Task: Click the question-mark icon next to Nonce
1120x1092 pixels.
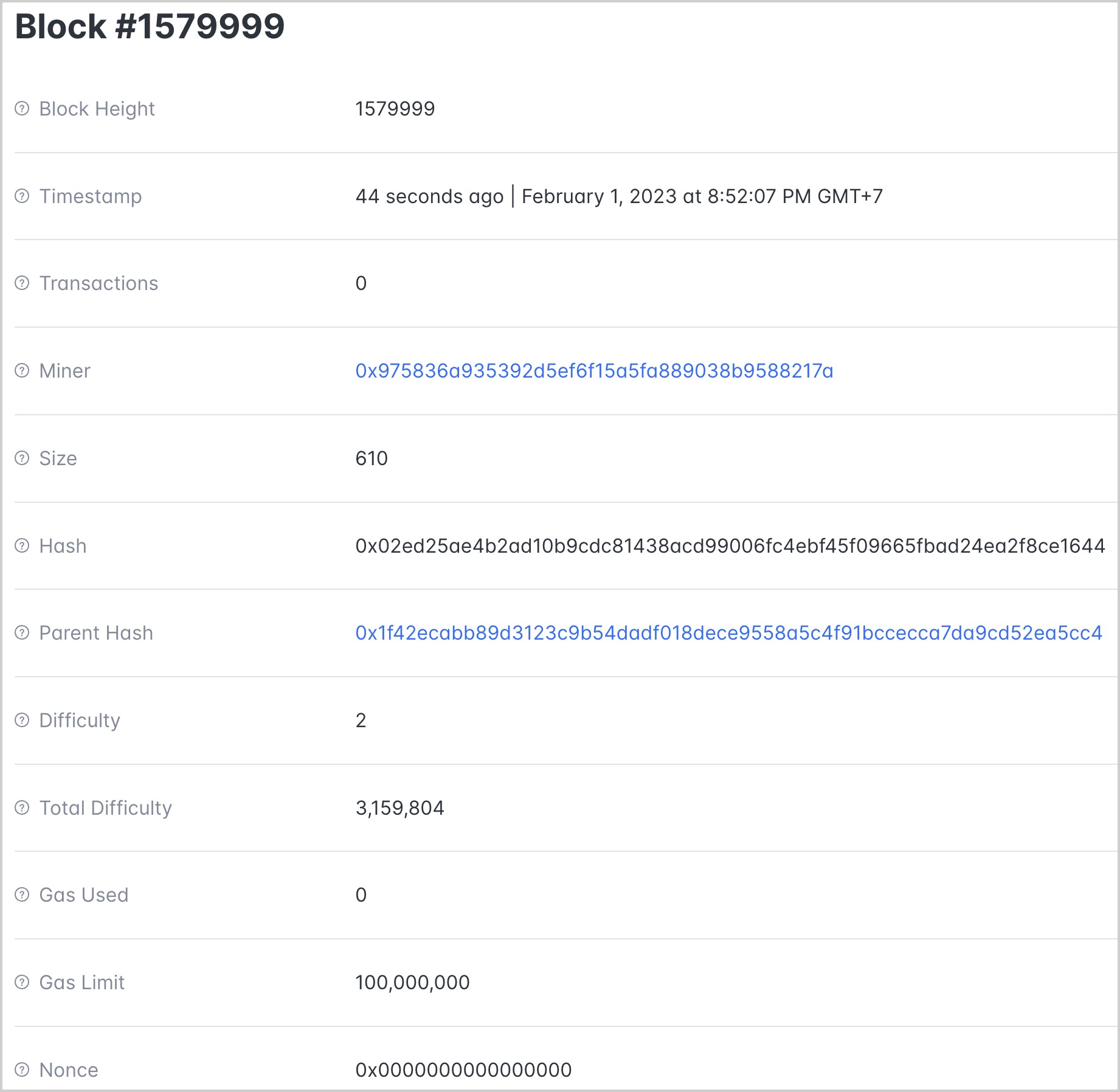Action: point(22,1070)
